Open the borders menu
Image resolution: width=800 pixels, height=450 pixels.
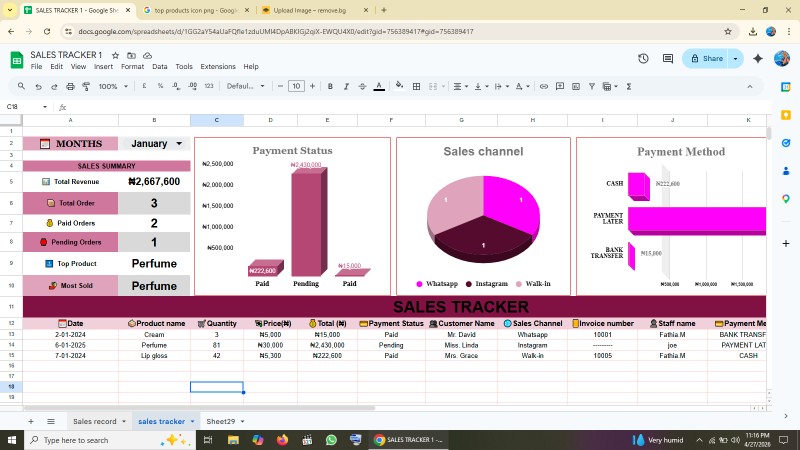416,87
